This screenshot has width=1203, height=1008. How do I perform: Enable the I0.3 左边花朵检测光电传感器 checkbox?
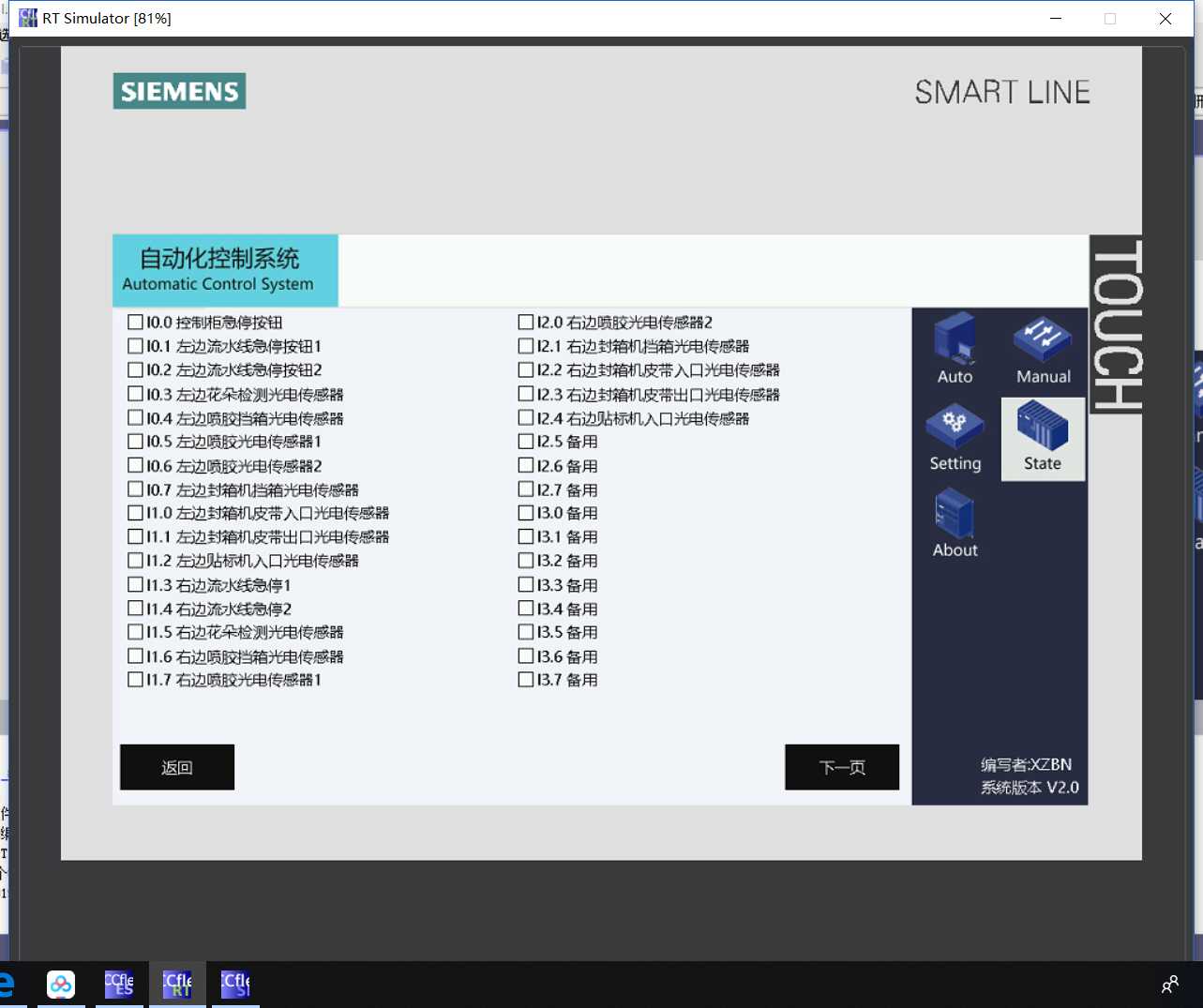pos(135,393)
